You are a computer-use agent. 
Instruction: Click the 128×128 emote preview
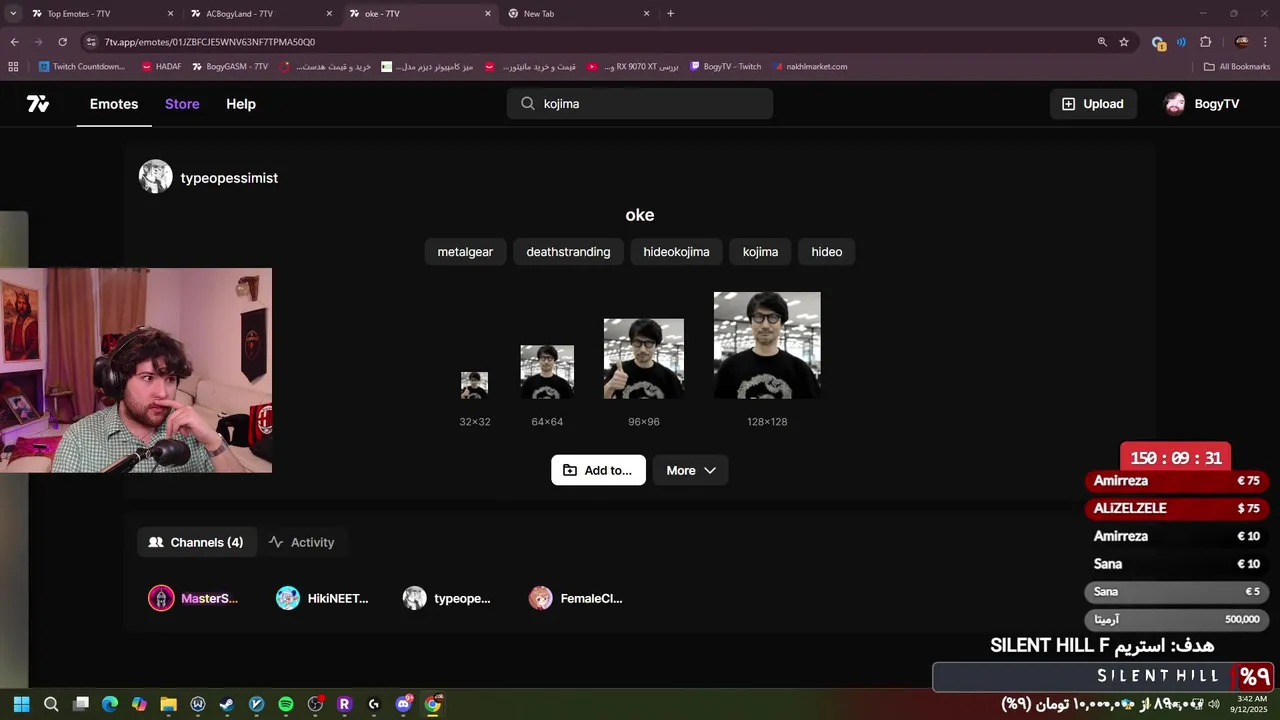point(767,345)
